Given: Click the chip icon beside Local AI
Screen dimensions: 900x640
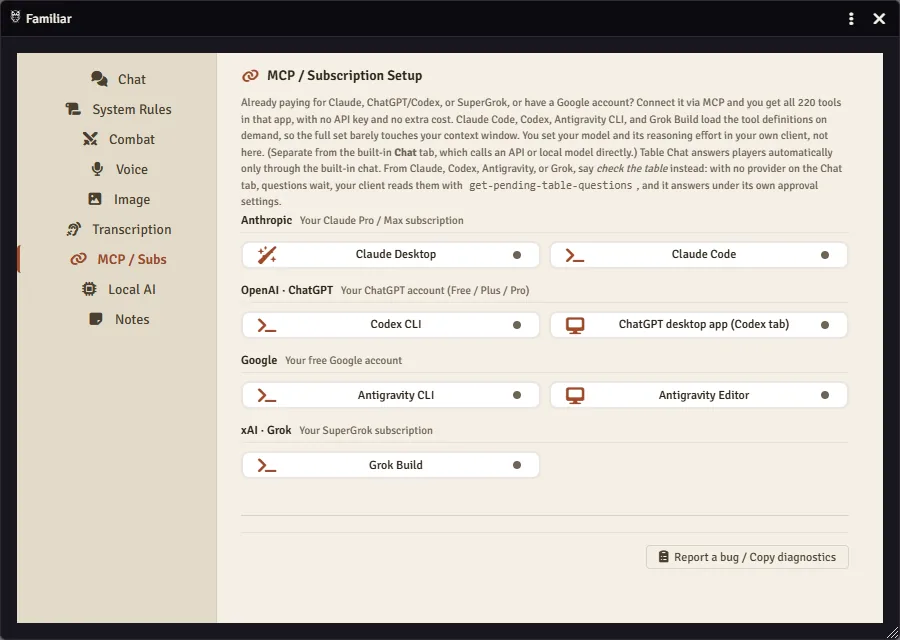Looking at the screenshot, I should 89,289.
